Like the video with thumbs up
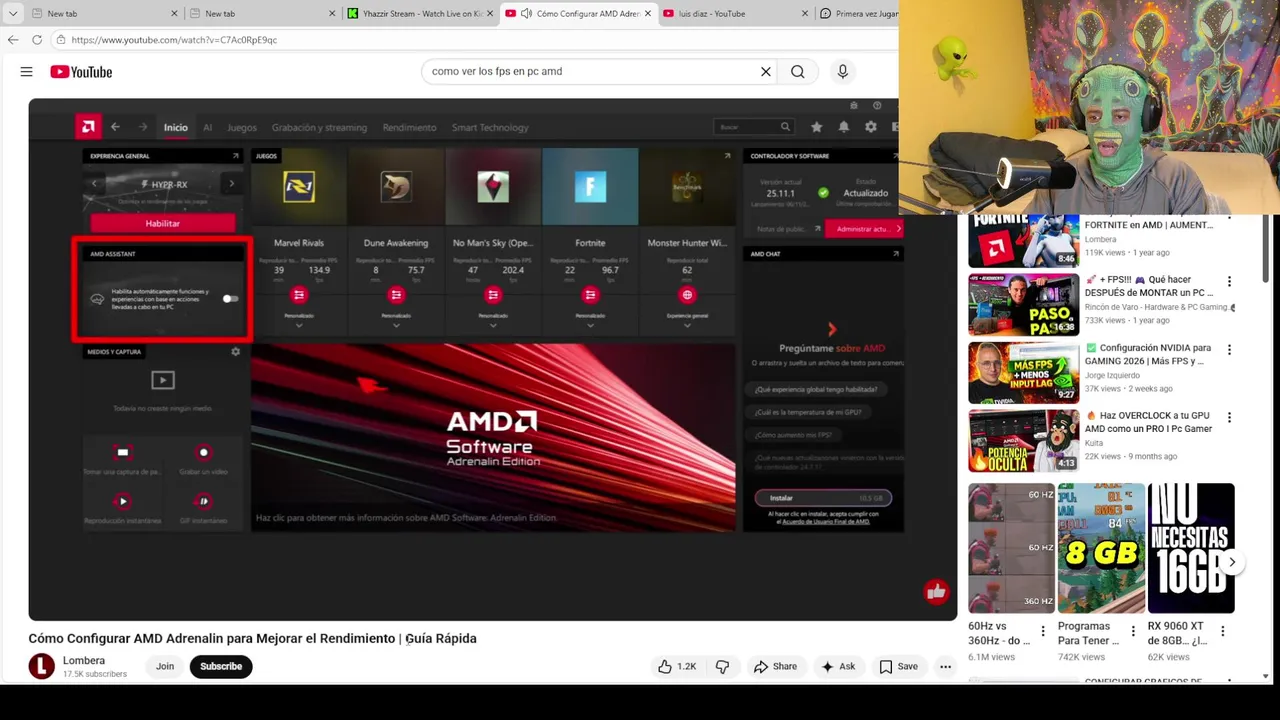The image size is (1280, 720). pyautogui.click(x=676, y=667)
